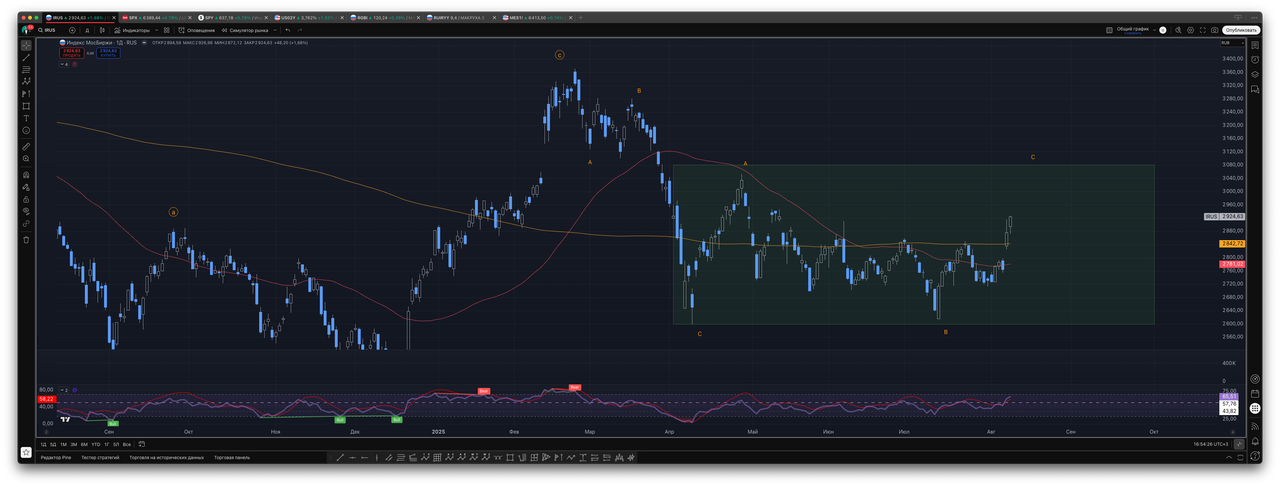Image resolution: width=1280 pixels, height=487 pixels.
Task: Open the Редактор Pine bottom tab
Action: coord(58,457)
